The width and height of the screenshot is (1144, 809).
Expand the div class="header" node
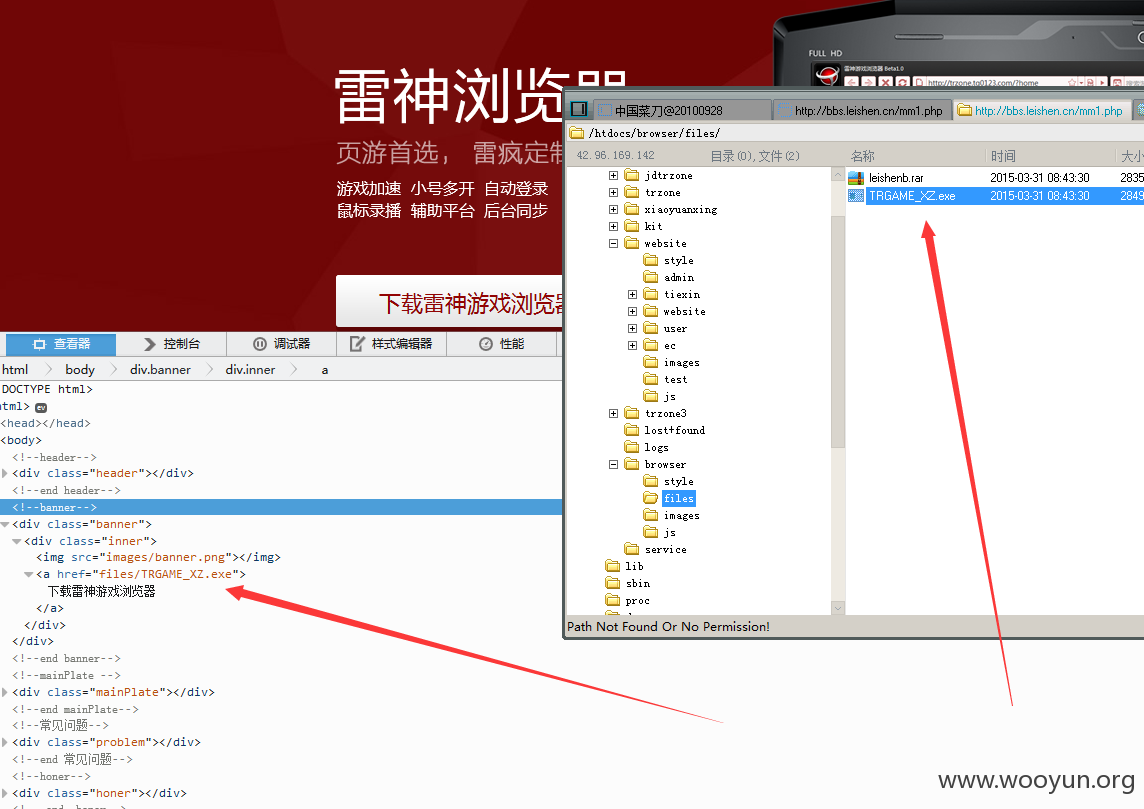coord(5,473)
